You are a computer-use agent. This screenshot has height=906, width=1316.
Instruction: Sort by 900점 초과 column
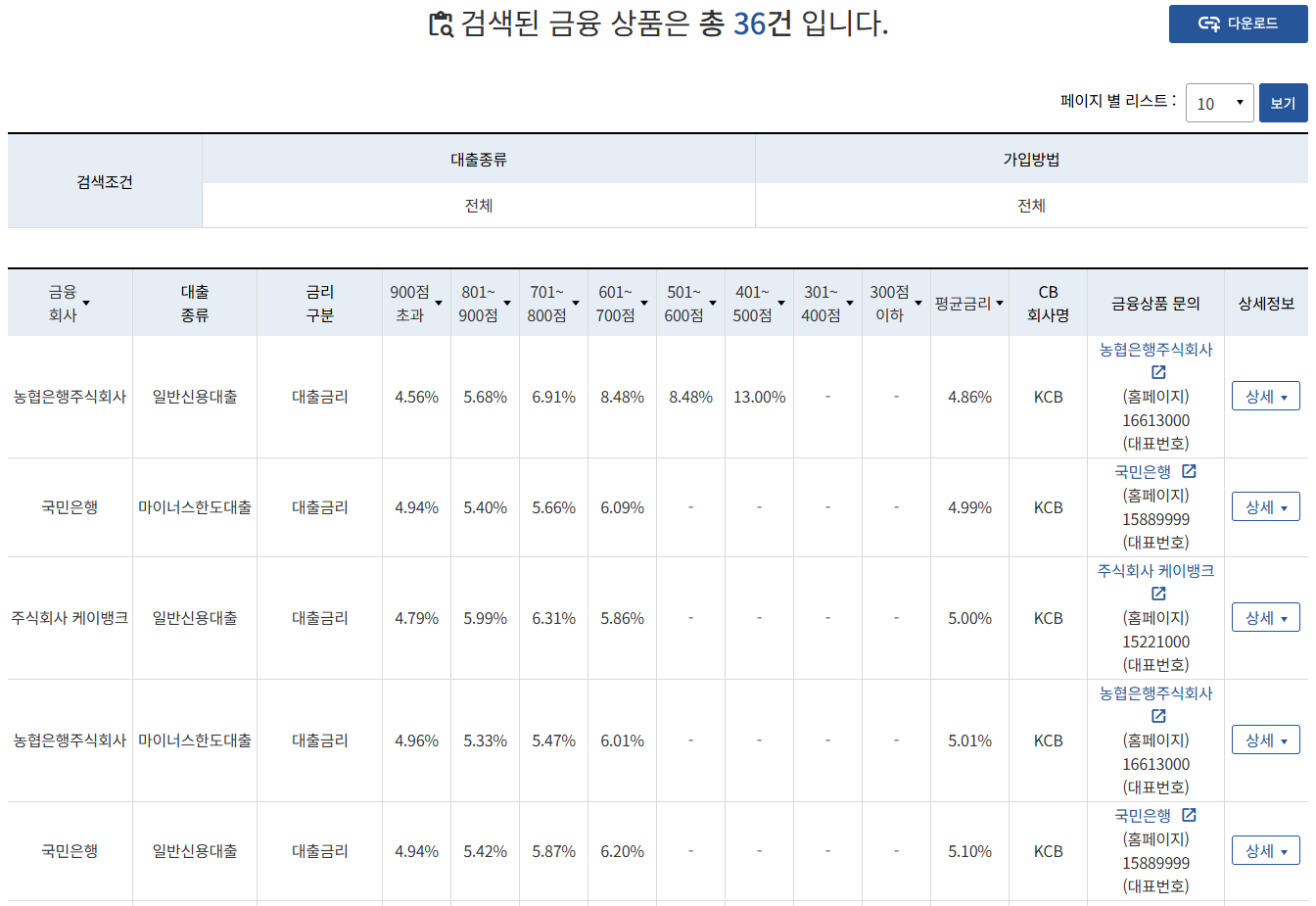pos(439,304)
